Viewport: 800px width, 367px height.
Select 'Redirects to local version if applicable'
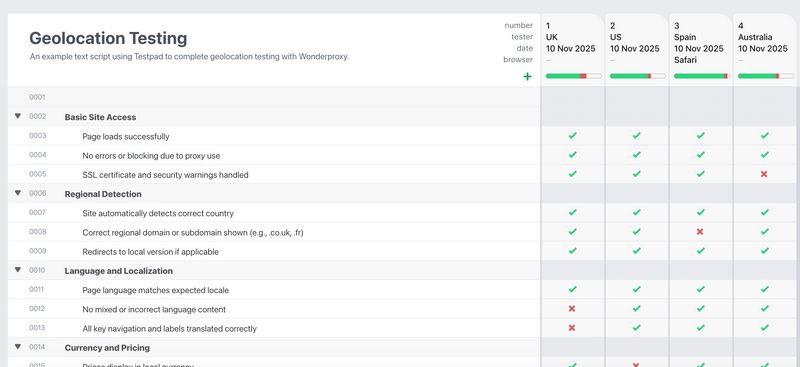pyautogui.click(x=151, y=252)
